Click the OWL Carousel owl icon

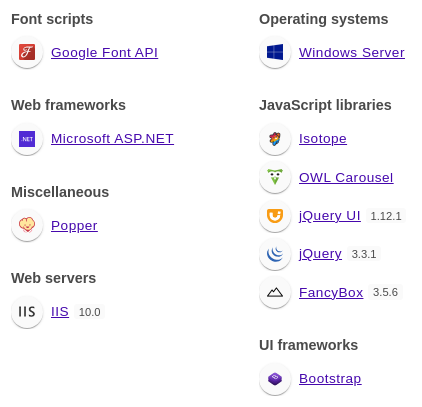(x=275, y=177)
